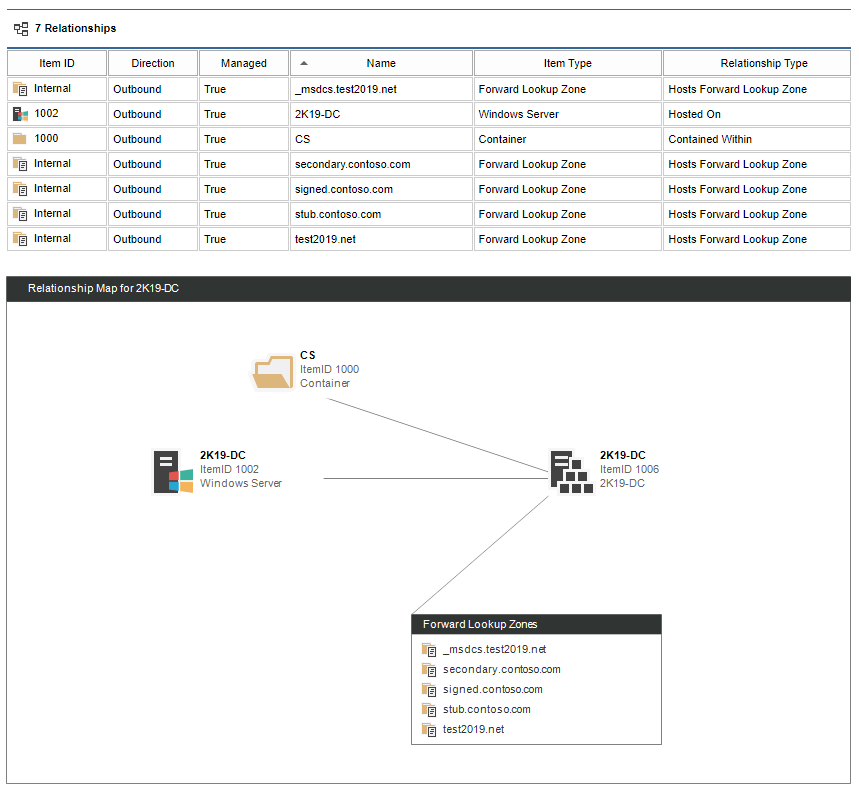Viewport: 859px width, 792px height.
Task: Sort by Item ID column header
Action: tap(57, 63)
